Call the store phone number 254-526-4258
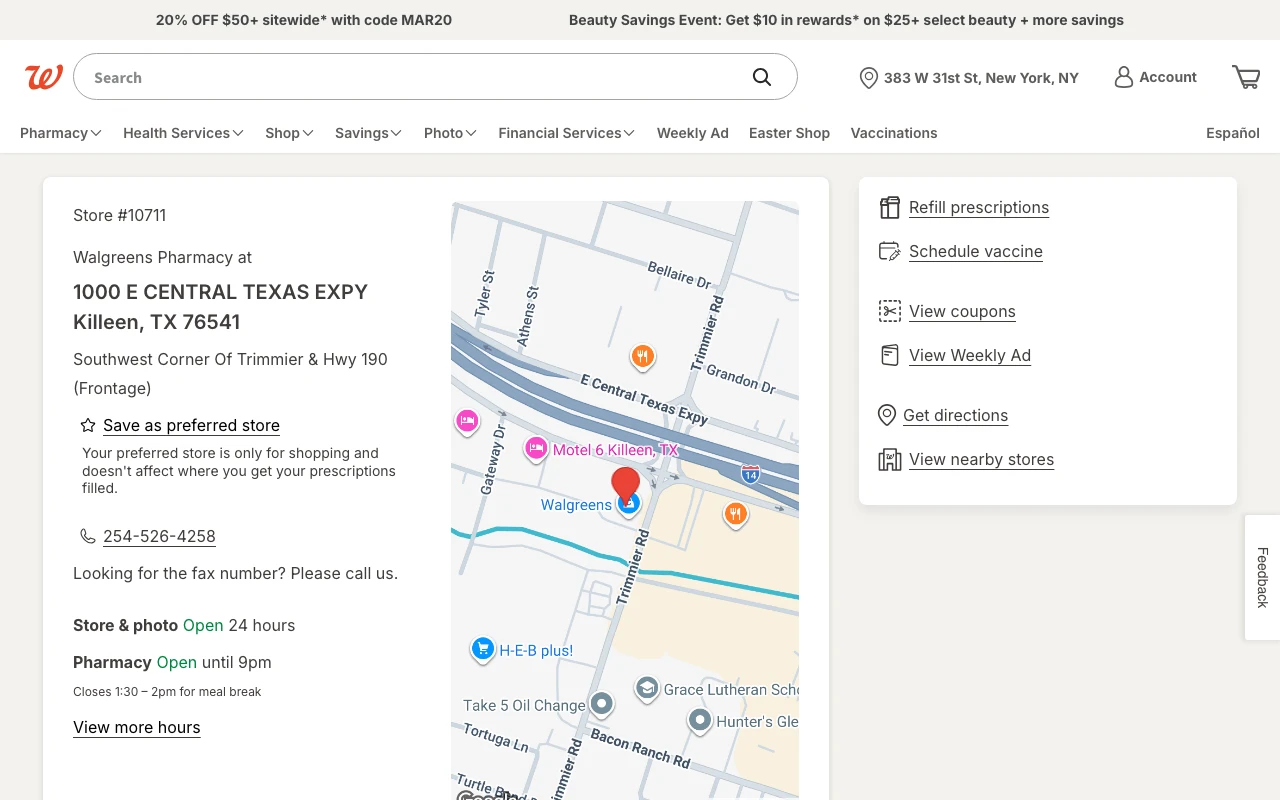The height and width of the screenshot is (800, 1280). 159,536
